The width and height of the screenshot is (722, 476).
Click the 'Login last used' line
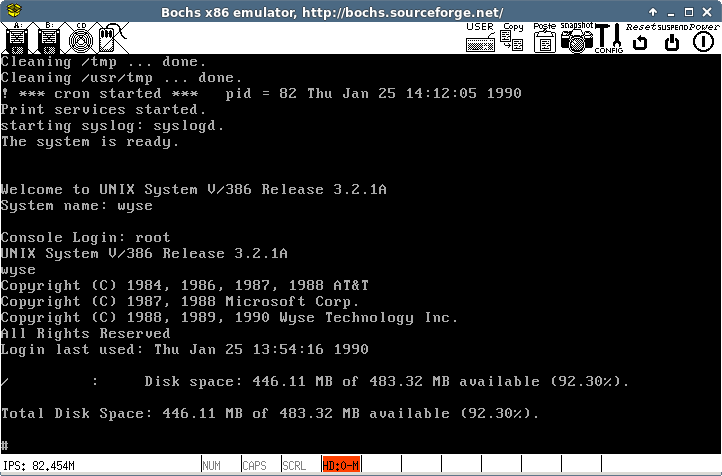pyautogui.click(x=185, y=349)
